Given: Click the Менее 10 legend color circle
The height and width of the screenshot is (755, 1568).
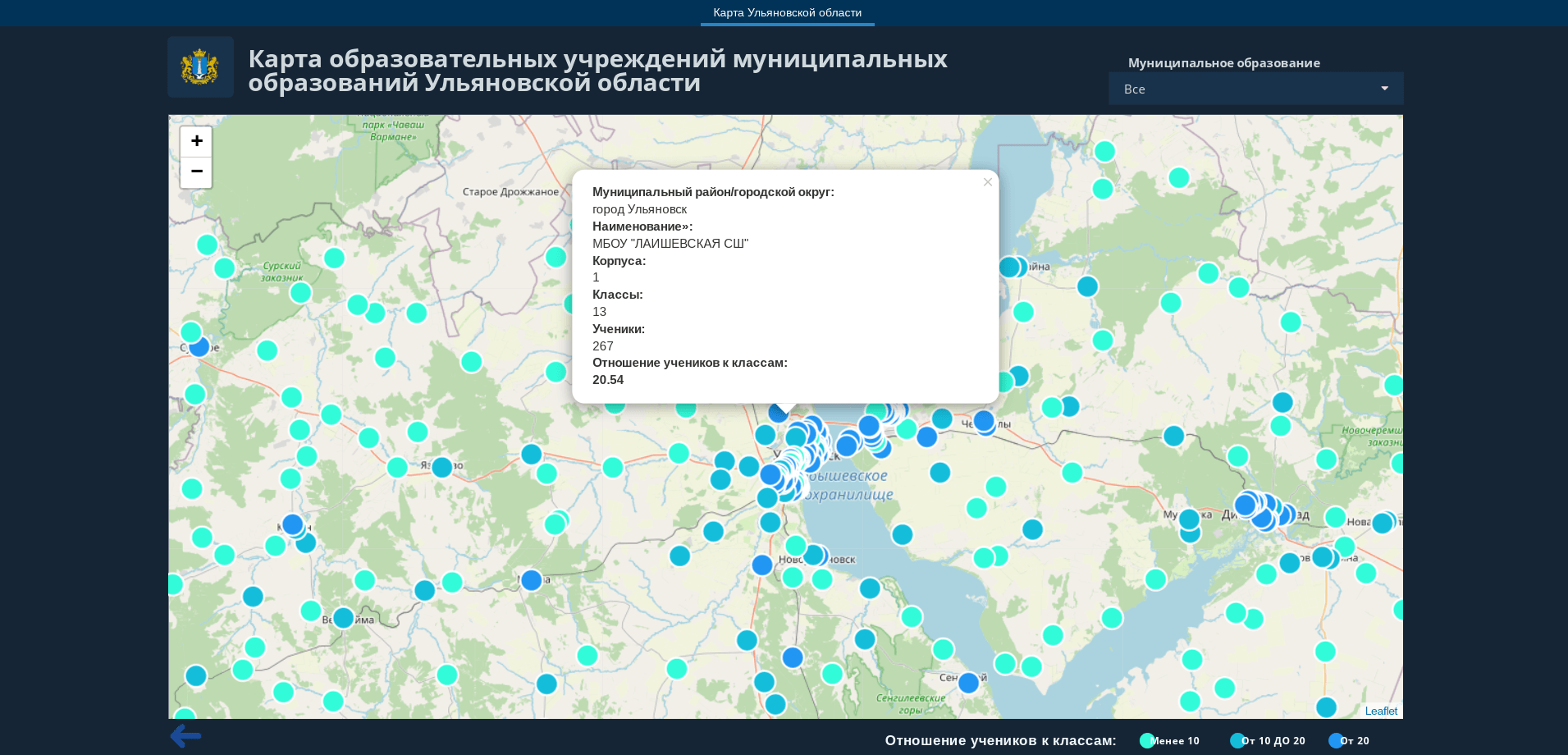Looking at the screenshot, I should pyautogui.click(x=1147, y=740).
